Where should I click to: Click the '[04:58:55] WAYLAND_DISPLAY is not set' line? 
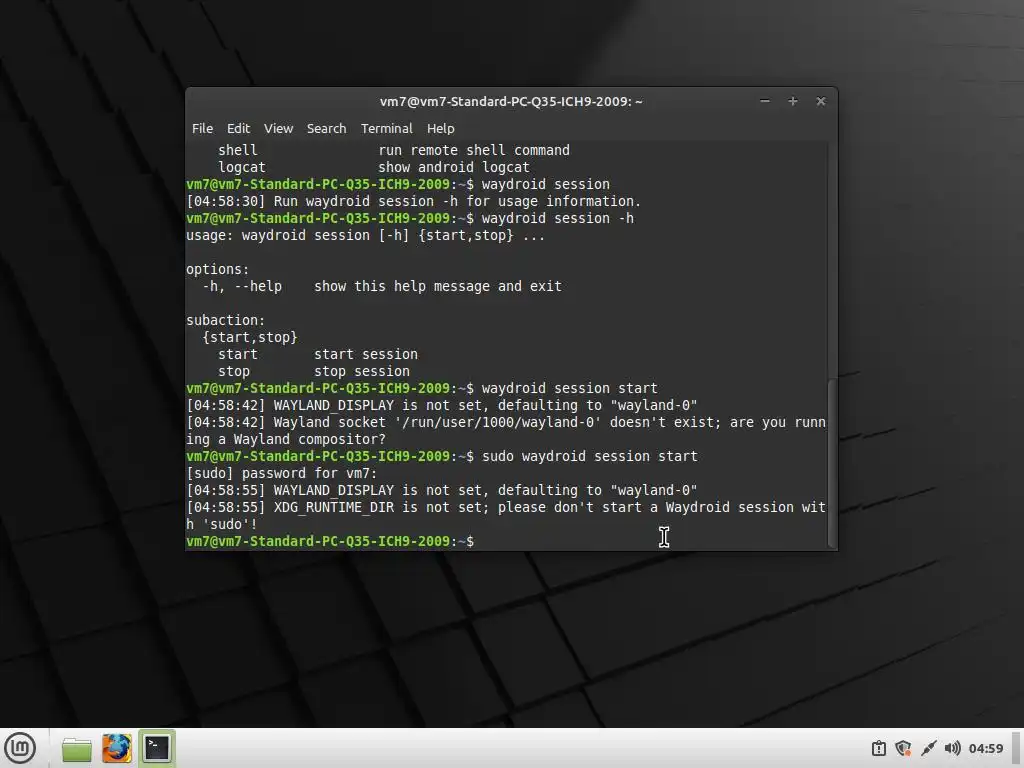(441, 490)
